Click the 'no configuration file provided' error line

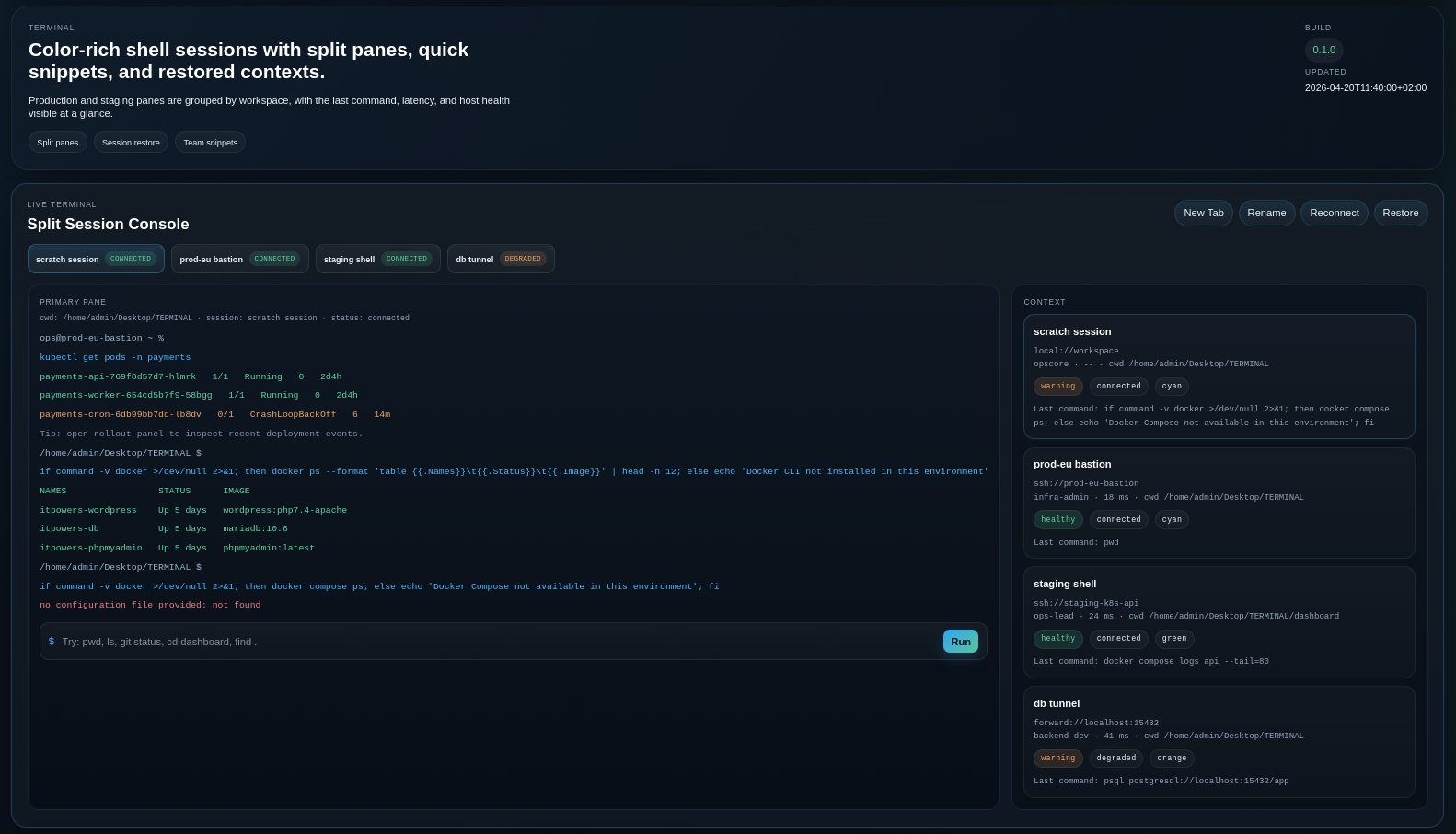pyautogui.click(x=150, y=605)
